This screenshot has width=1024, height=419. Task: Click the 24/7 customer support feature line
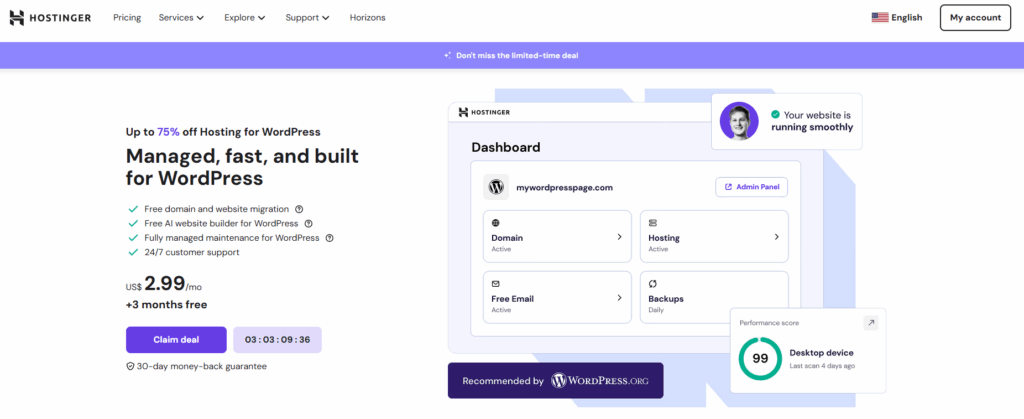click(192, 252)
